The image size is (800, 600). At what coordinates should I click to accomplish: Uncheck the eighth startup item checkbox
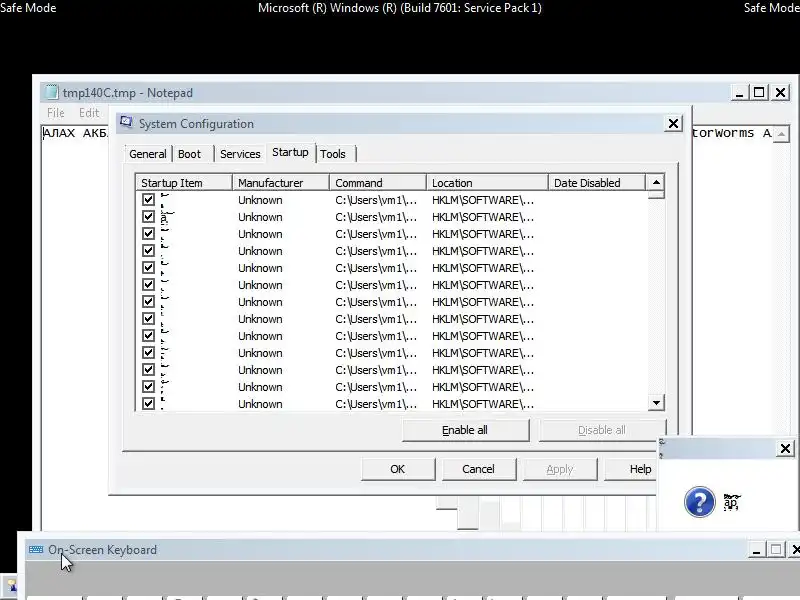click(x=148, y=318)
